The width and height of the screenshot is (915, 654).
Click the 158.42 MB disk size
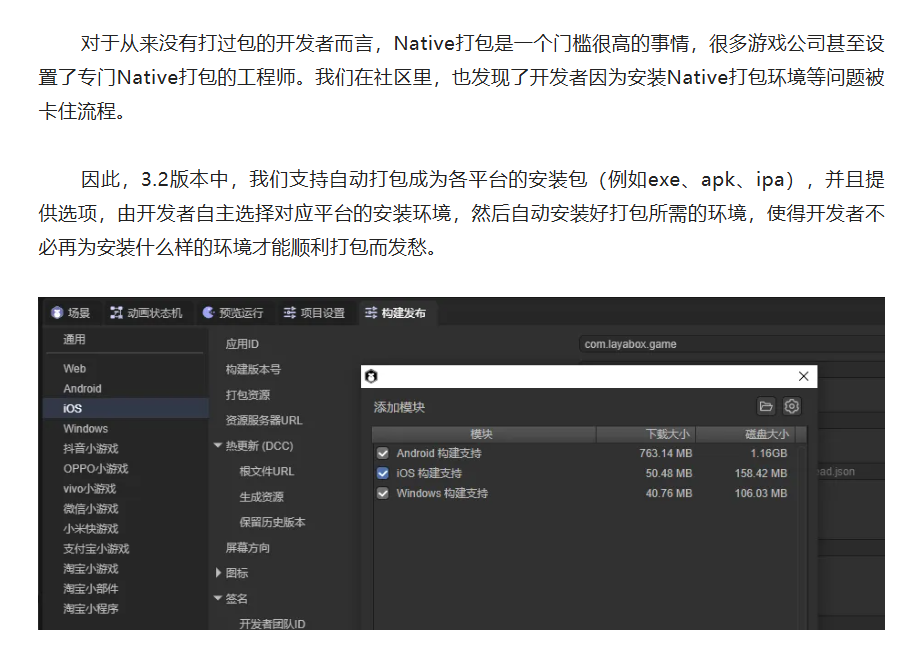(x=761, y=473)
